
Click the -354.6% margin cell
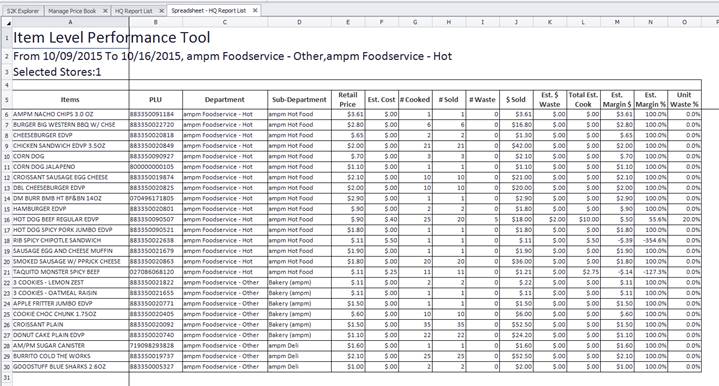651,241
